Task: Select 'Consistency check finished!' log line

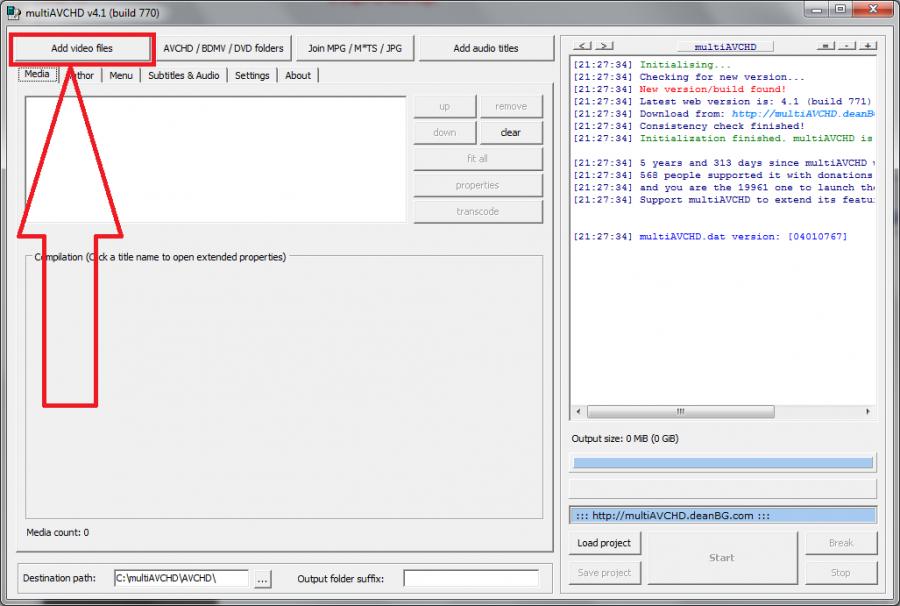Action: pyautogui.click(x=689, y=126)
